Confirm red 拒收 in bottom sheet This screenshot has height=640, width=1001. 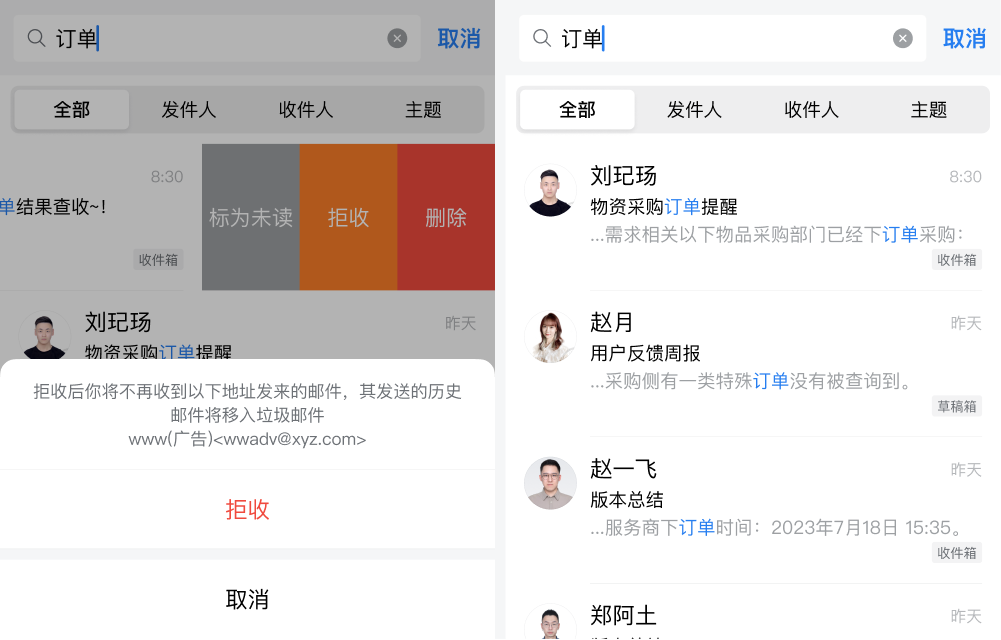(248, 509)
